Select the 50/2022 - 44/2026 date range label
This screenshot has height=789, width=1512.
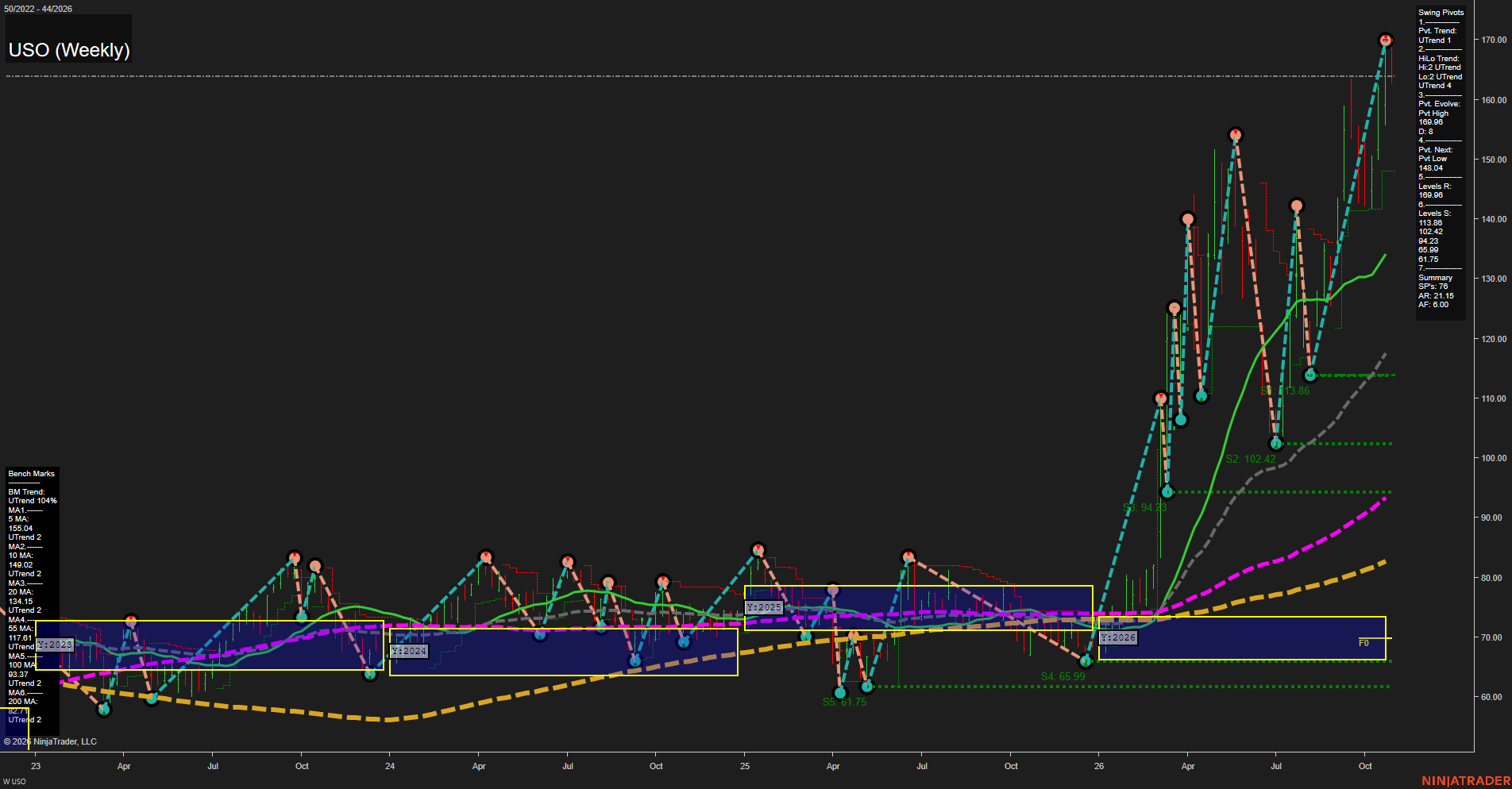(x=38, y=9)
